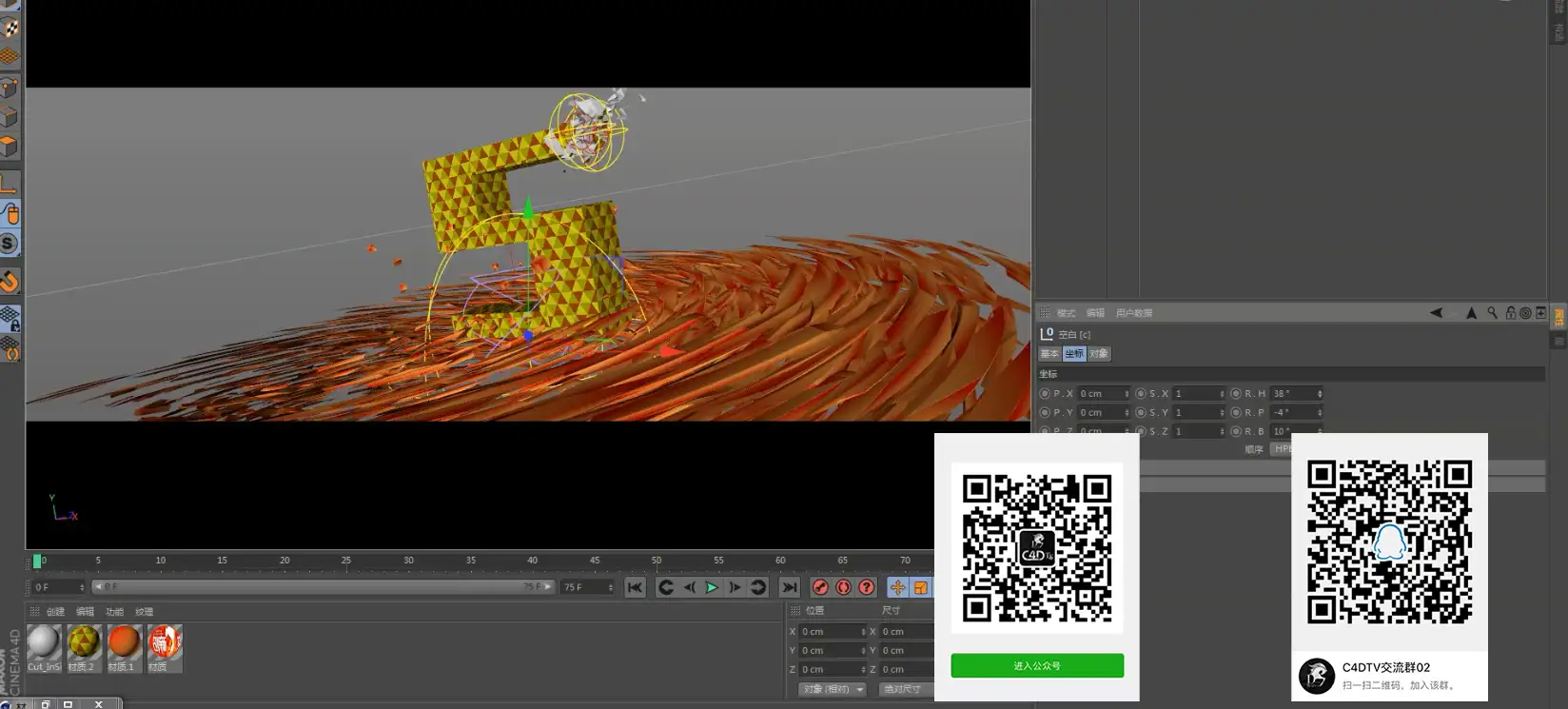
Task: Select the red-white 材质 material thumbnail
Action: (x=164, y=648)
